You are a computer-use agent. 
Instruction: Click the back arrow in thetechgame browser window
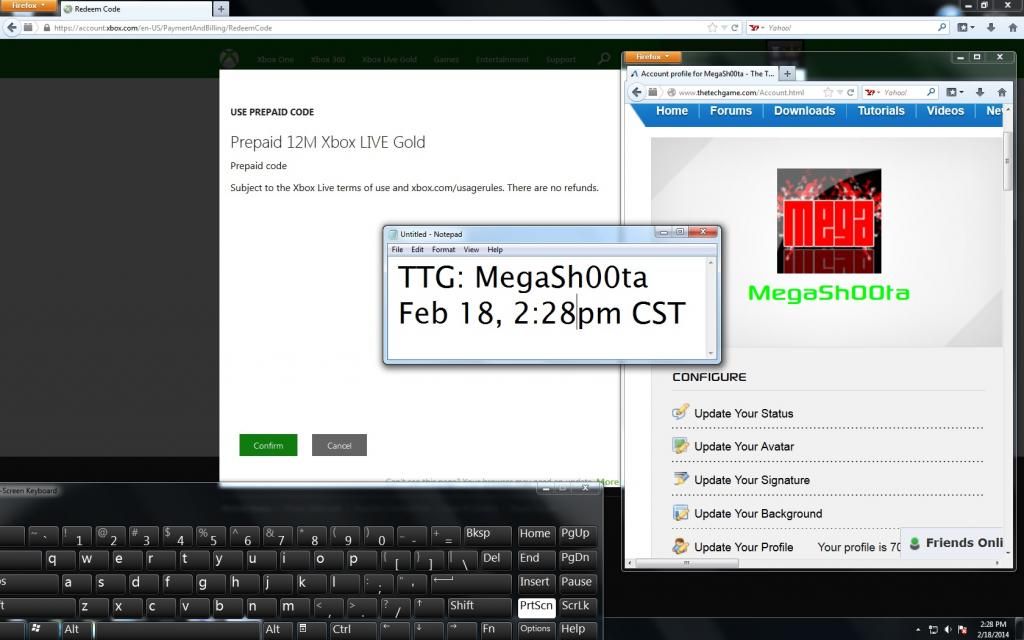pyautogui.click(x=636, y=92)
